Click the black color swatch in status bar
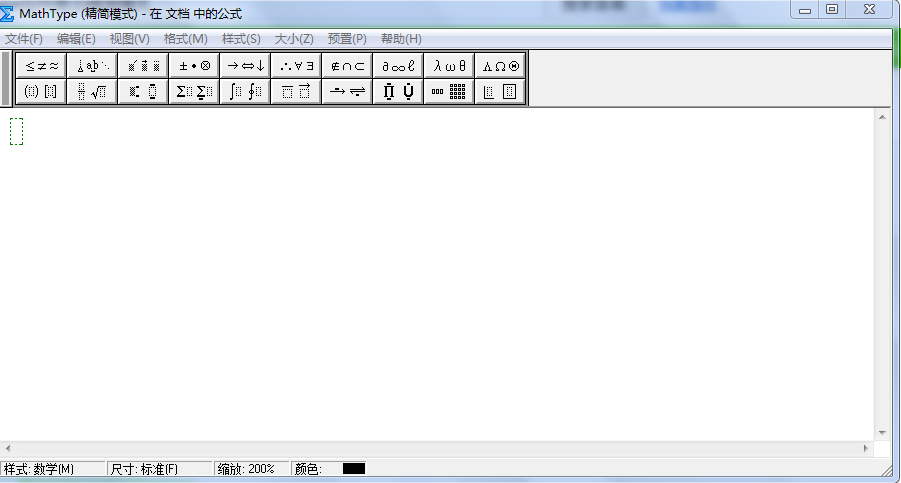901x483 pixels. pyautogui.click(x=354, y=469)
